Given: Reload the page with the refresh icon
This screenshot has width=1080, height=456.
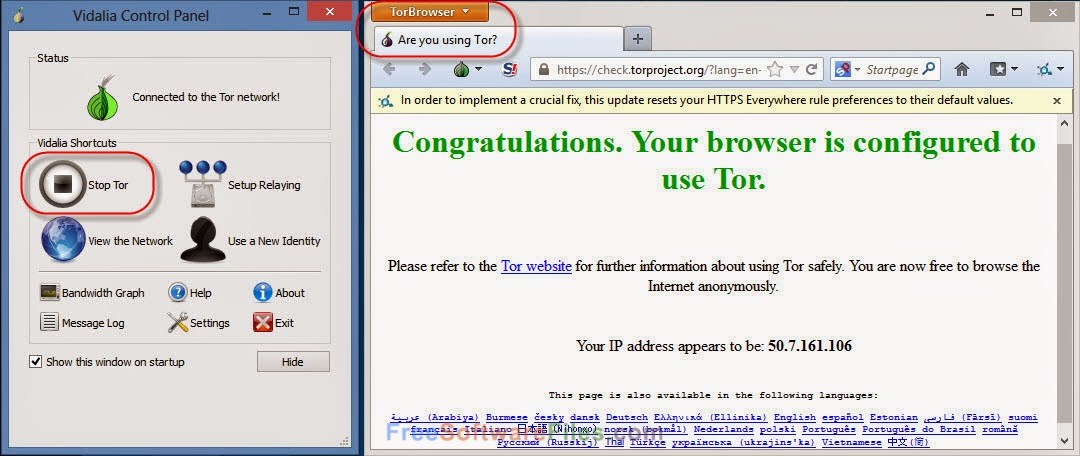Looking at the screenshot, I should tap(811, 69).
